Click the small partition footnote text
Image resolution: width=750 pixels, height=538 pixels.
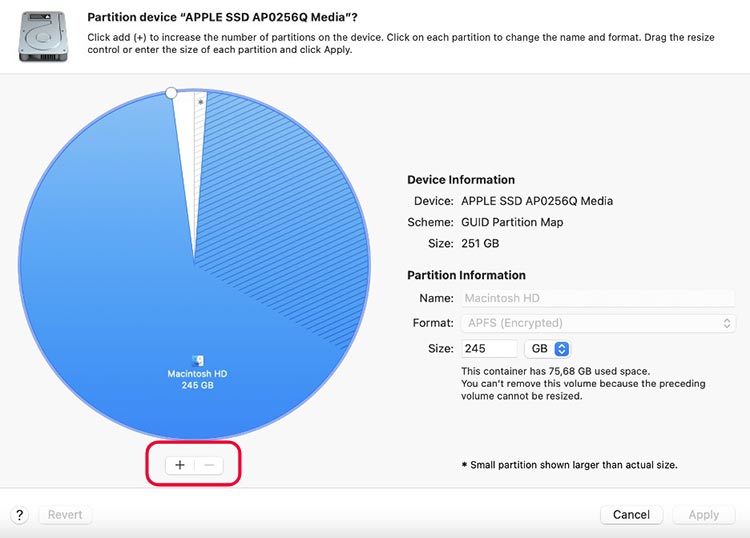pos(568,465)
